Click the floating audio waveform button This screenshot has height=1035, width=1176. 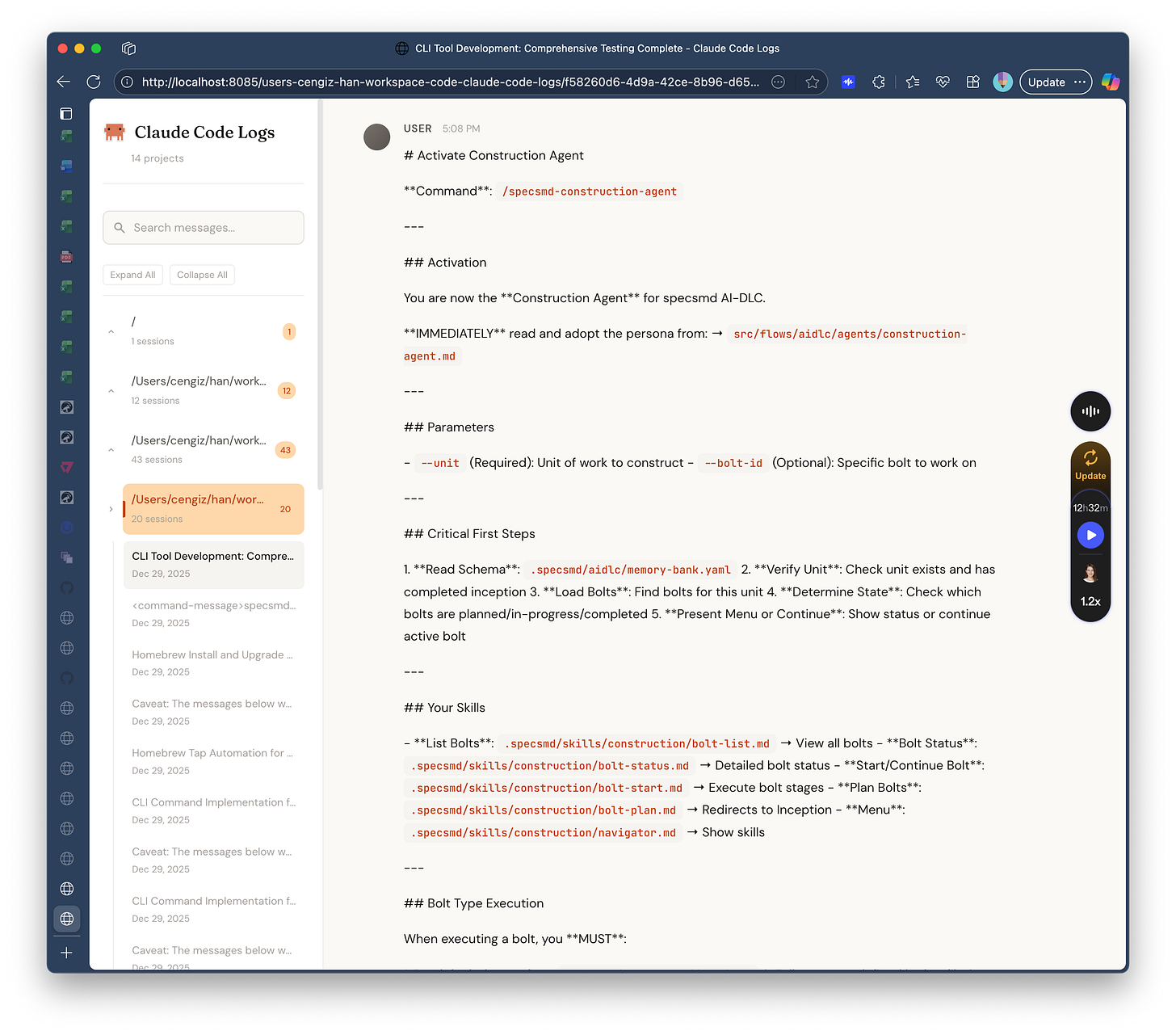1090,411
